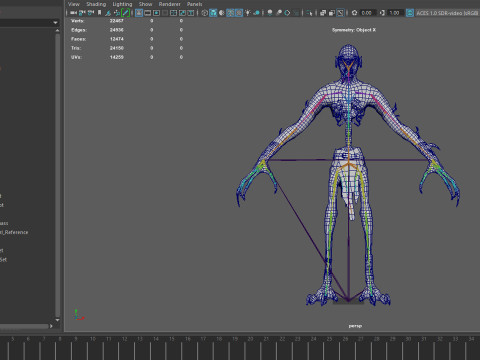Toggle the Safe Title overlay
480x360 pixels.
tap(191, 13)
